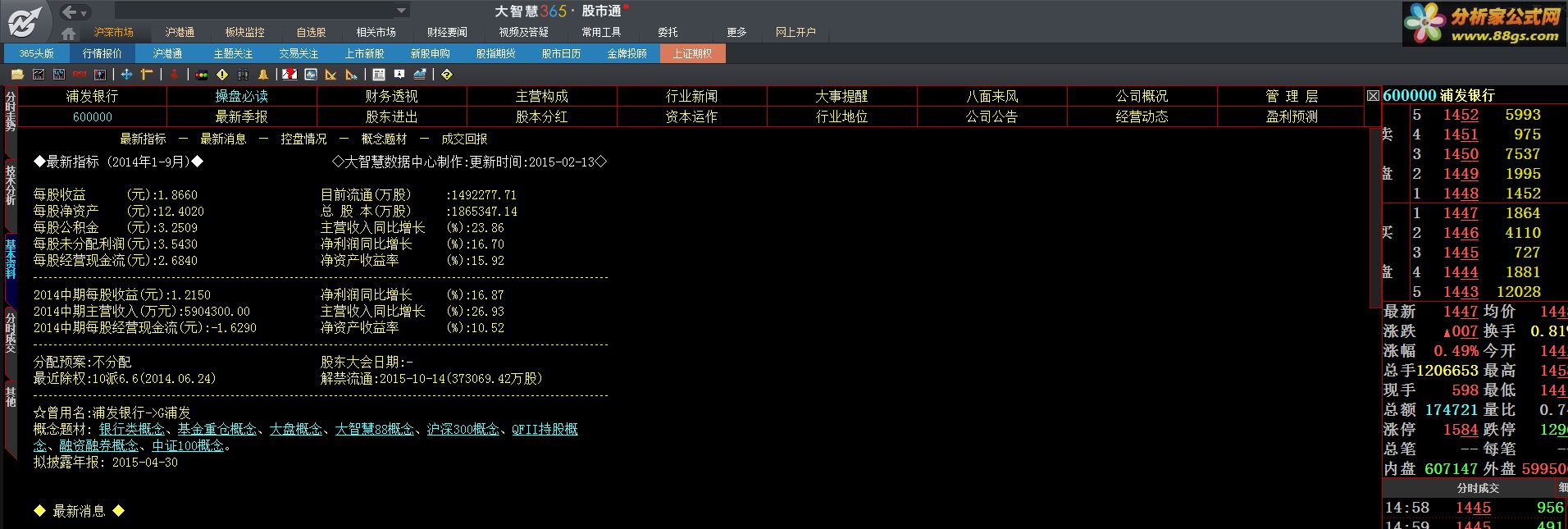Click the rising chart arrow icon
1568x529 pixels.
[420, 75]
